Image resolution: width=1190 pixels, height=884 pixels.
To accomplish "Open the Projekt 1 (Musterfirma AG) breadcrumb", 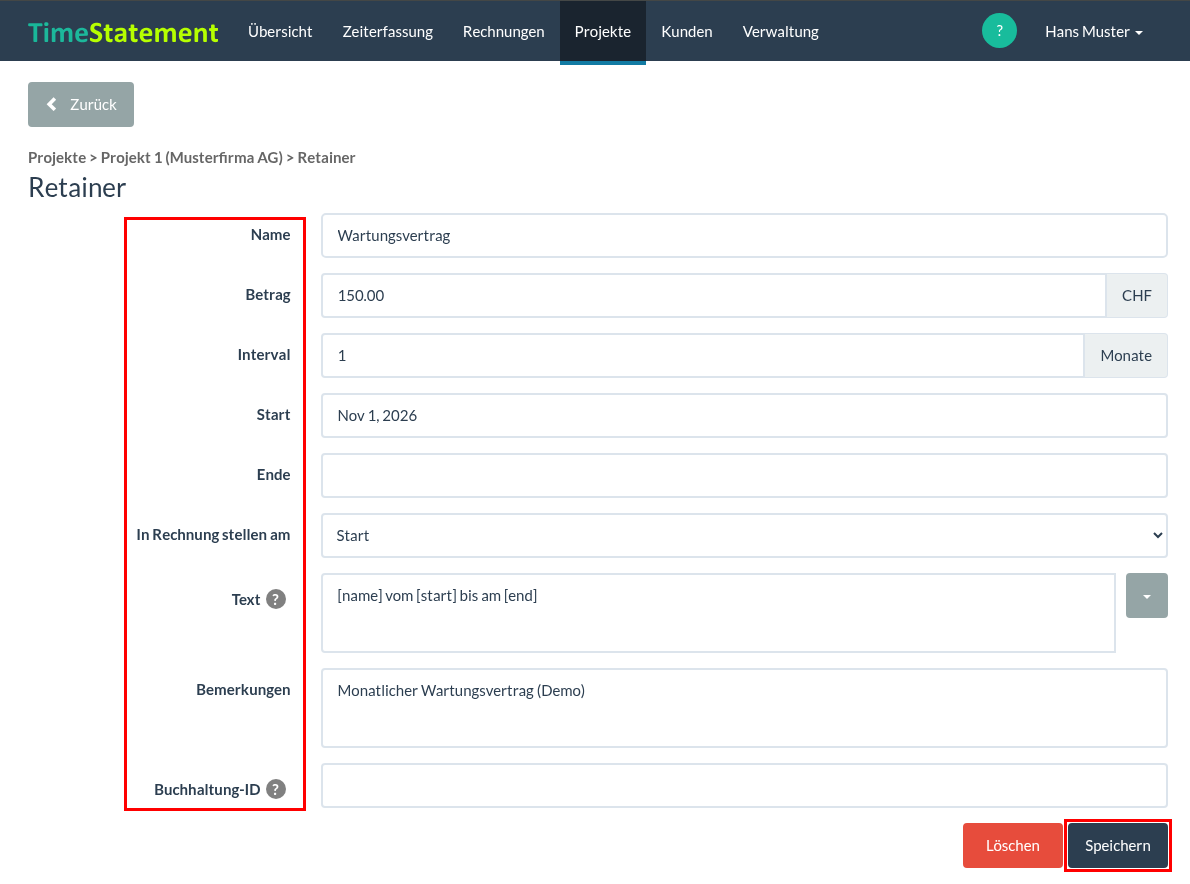I will point(192,158).
